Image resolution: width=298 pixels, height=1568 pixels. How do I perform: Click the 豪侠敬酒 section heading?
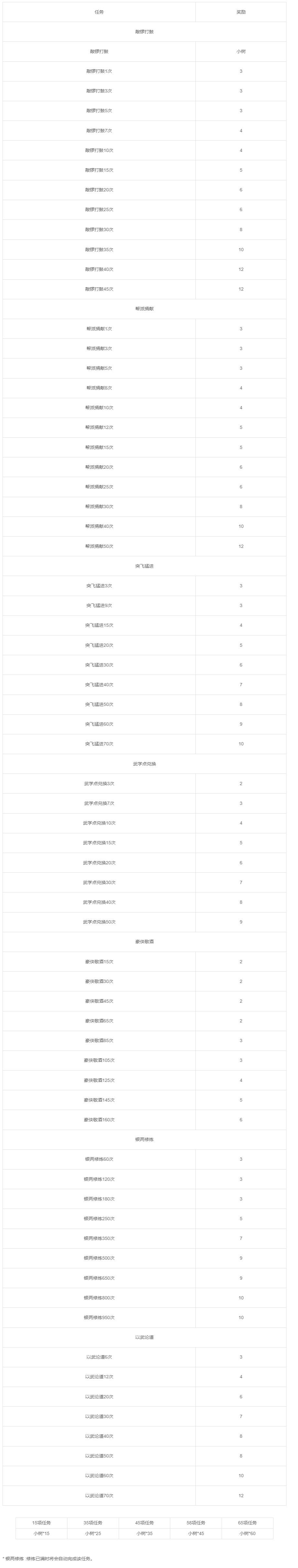(x=144, y=942)
